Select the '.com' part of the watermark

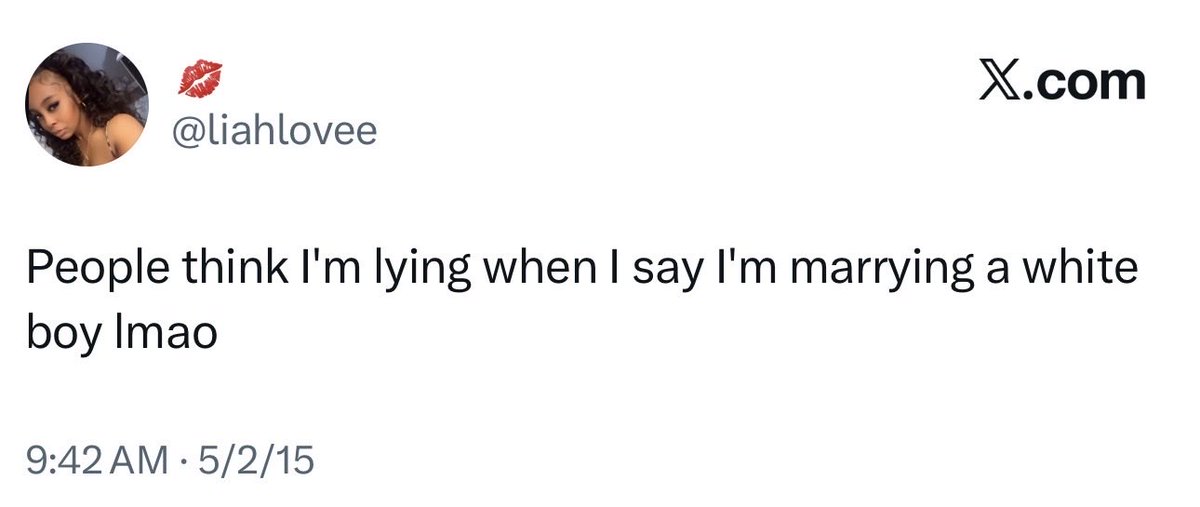[1083, 84]
